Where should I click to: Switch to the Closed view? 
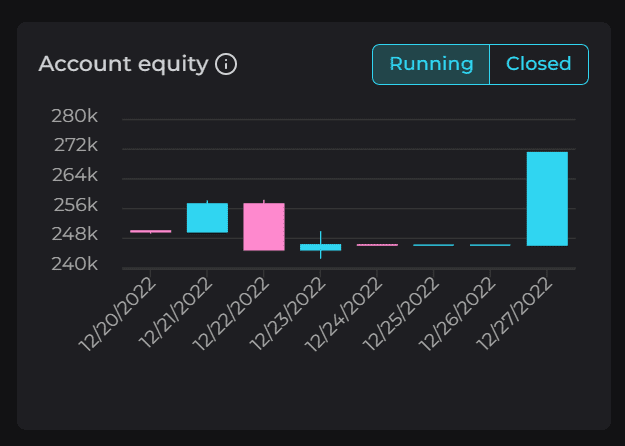(539, 64)
